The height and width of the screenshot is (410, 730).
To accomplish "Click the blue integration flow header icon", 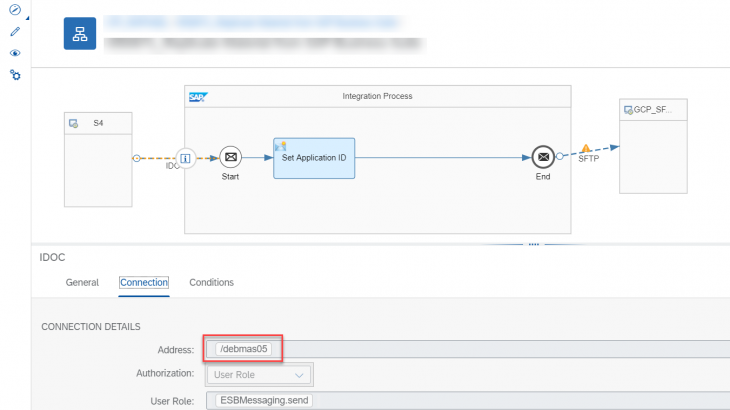I will pos(80,34).
